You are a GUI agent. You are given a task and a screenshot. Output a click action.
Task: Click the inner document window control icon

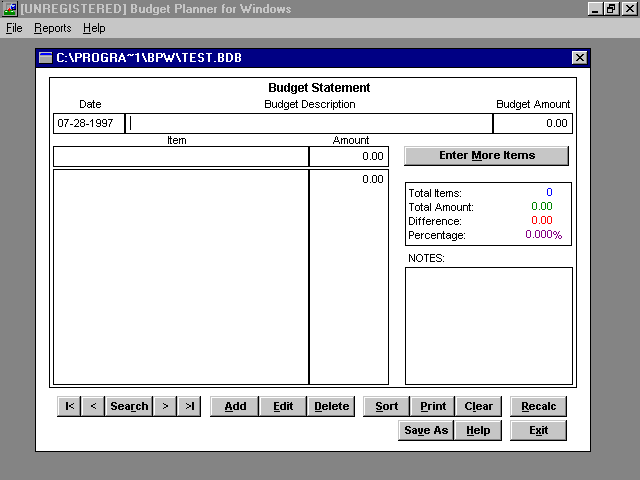pos(45,58)
